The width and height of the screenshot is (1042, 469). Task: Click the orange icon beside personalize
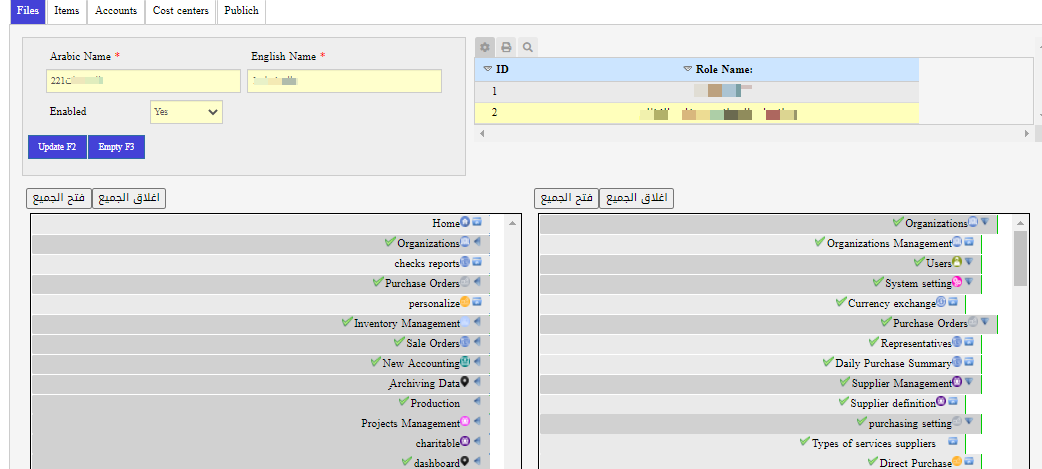click(x=465, y=302)
